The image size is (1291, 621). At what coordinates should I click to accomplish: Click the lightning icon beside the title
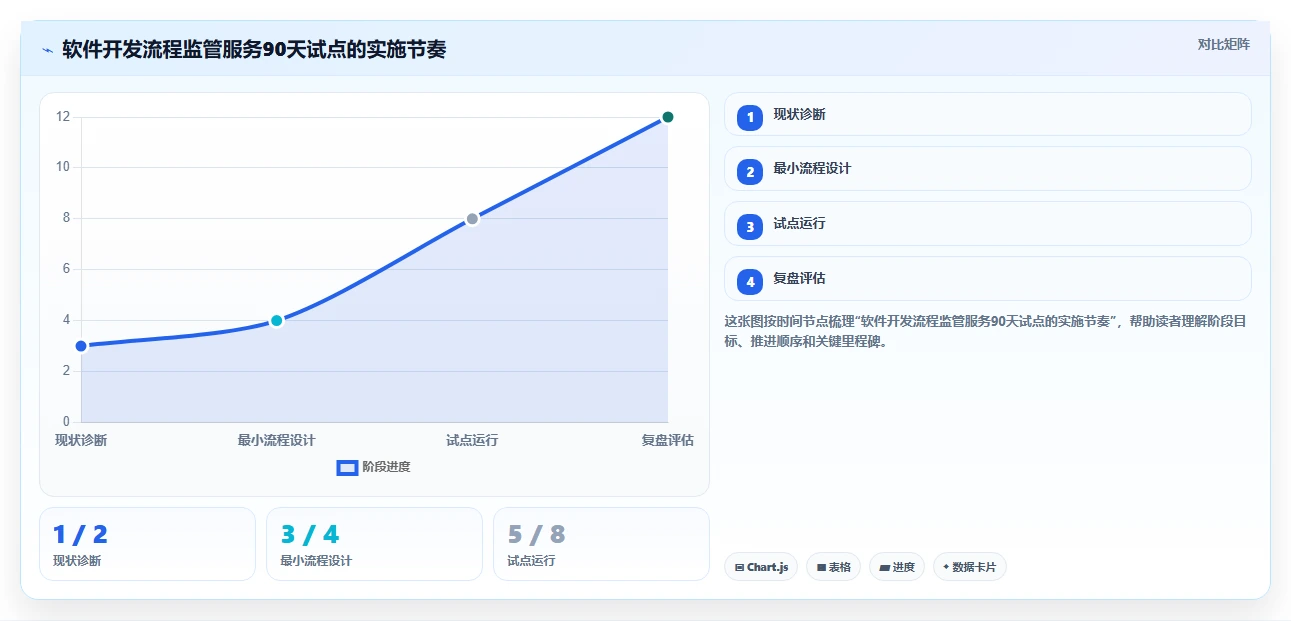tap(47, 50)
